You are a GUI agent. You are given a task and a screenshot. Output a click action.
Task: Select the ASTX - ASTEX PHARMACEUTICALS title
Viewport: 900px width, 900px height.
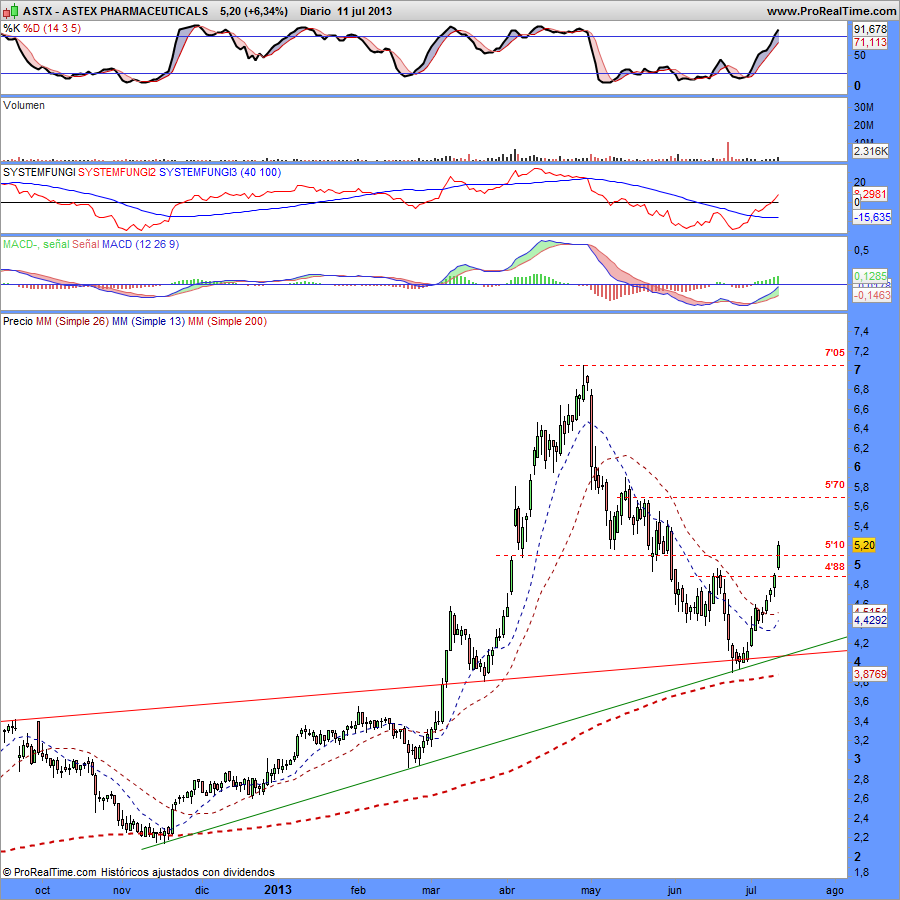point(115,11)
